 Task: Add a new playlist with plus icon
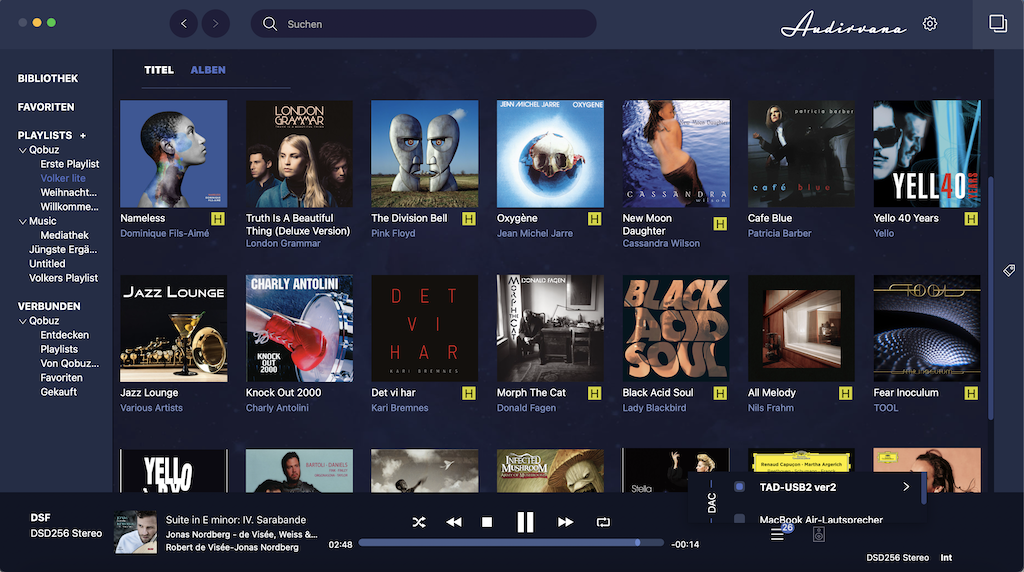(x=83, y=135)
